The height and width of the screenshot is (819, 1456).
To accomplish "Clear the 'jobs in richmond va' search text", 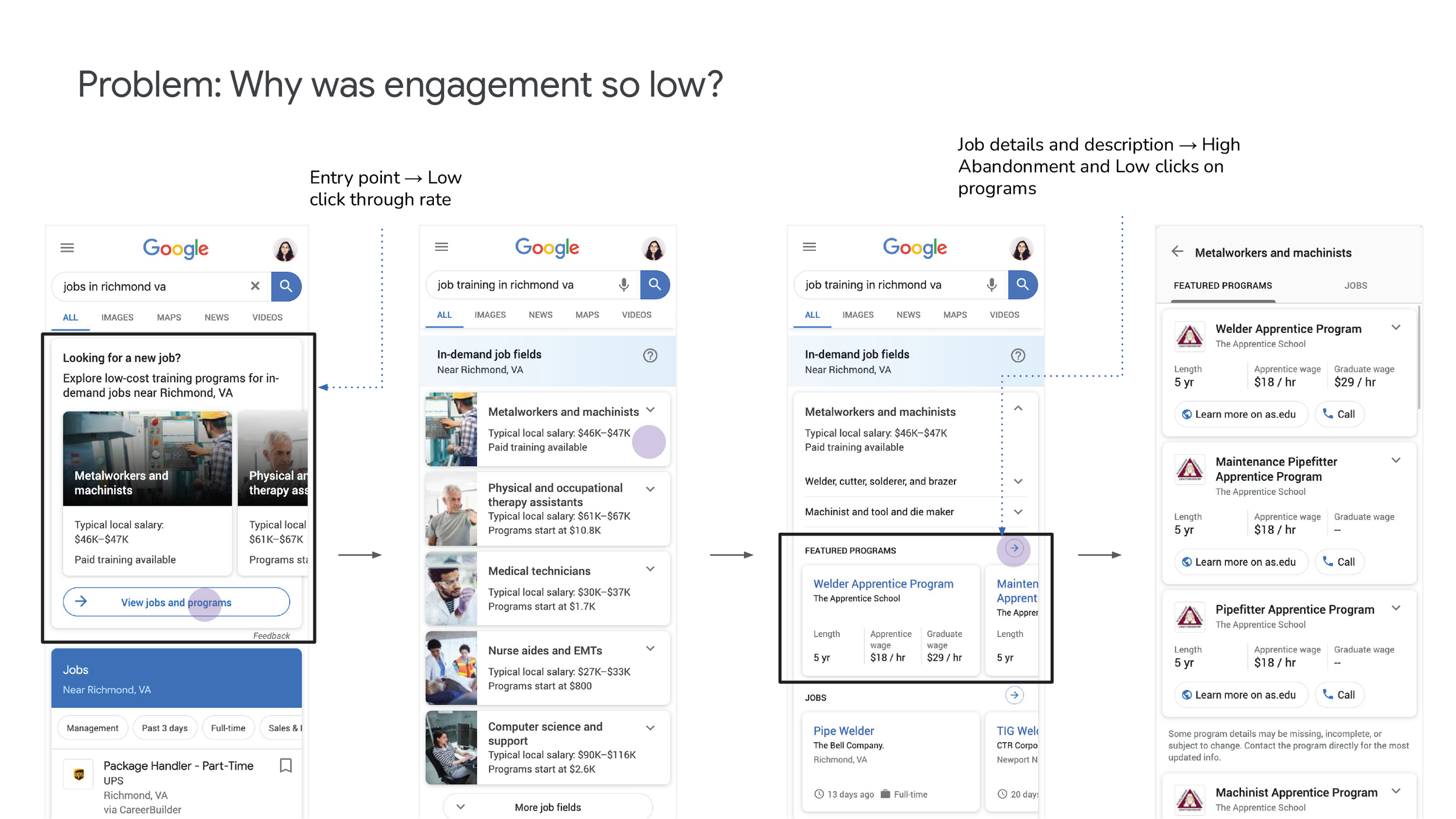I will tap(255, 286).
